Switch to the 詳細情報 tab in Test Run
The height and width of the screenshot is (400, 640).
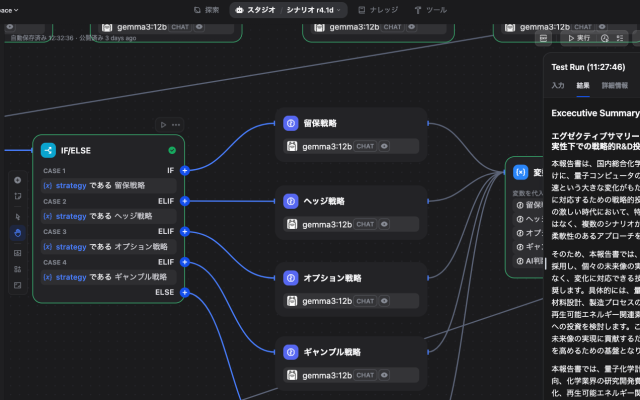point(615,86)
